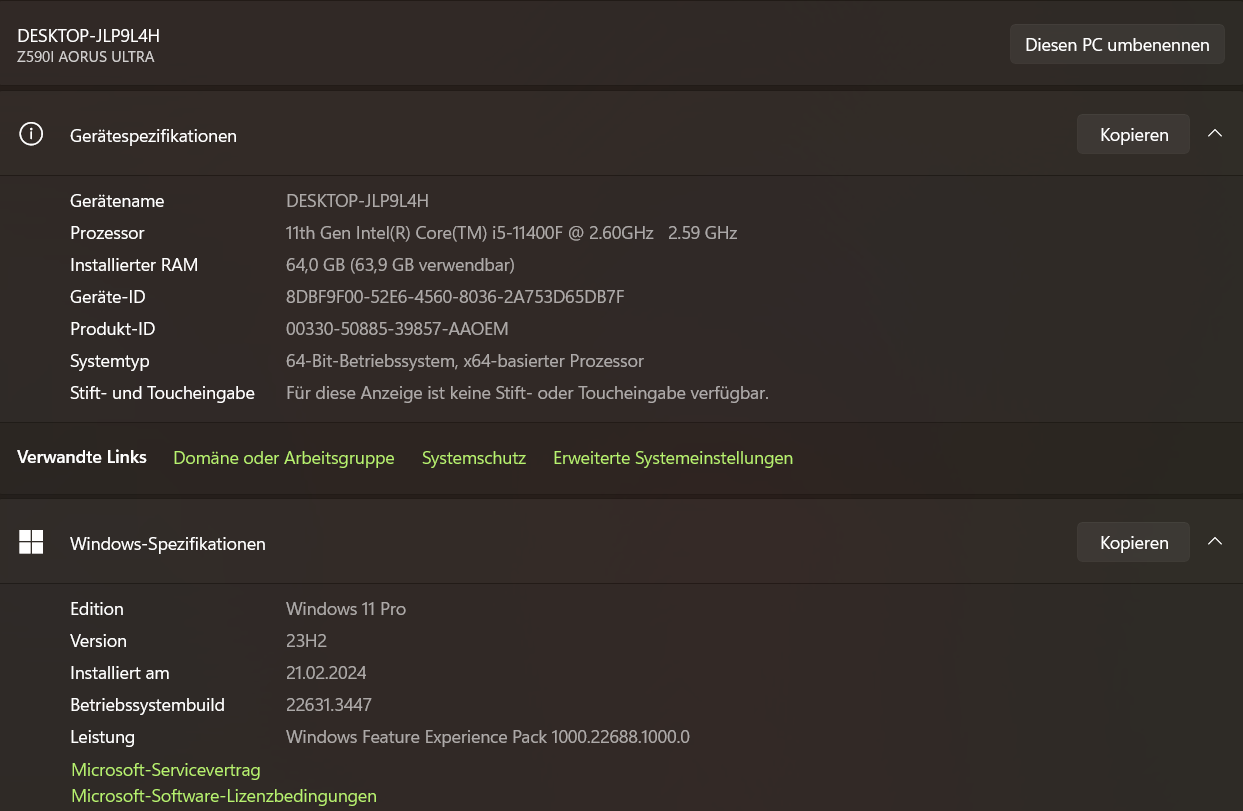
Task: Click the Verwandte Links label
Action: click(x=82, y=457)
